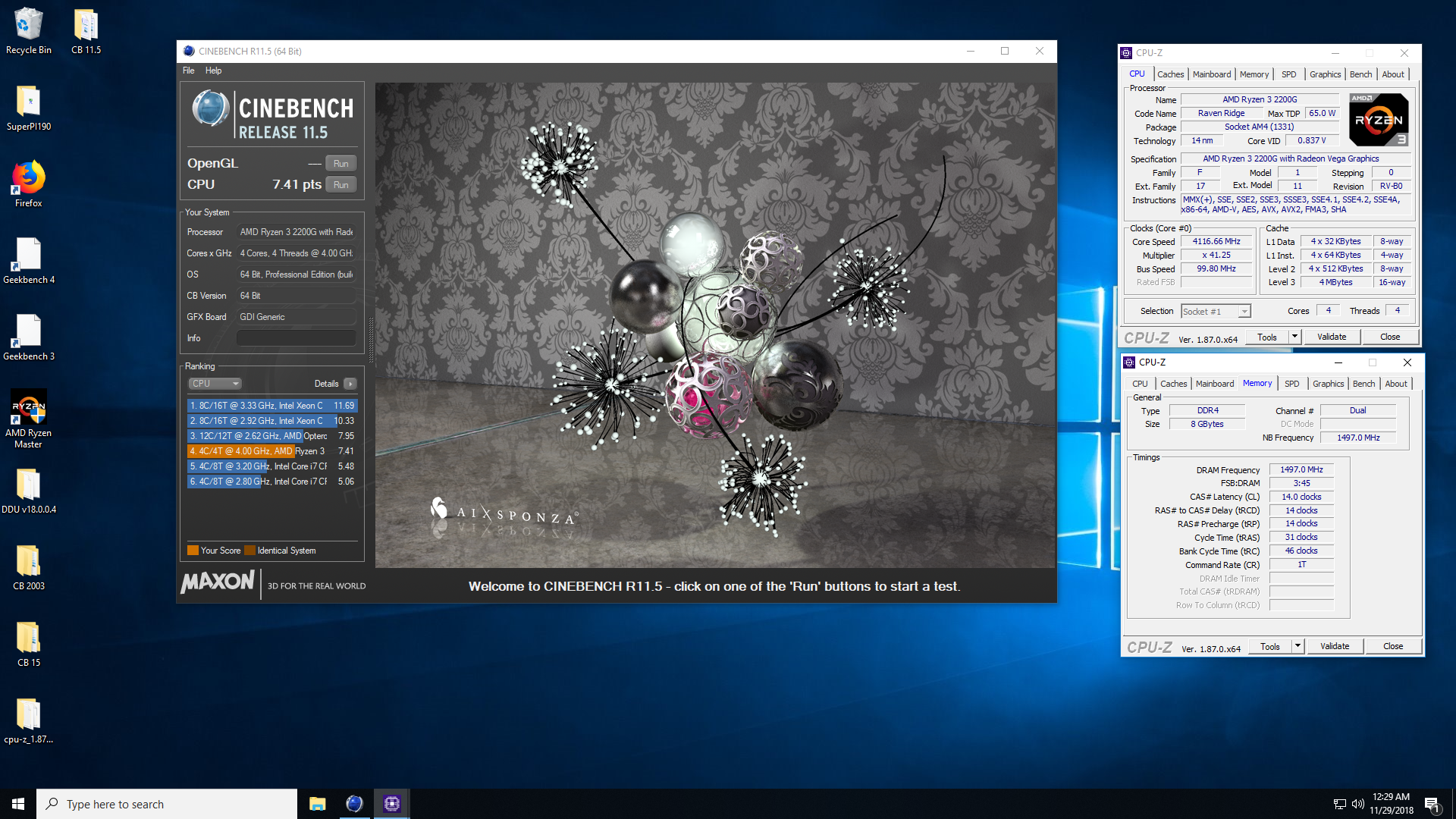Image resolution: width=1456 pixels, height=819 pixels.
Task: Click the top CPU-Z window title icon
Action: tap(1127, 53)
